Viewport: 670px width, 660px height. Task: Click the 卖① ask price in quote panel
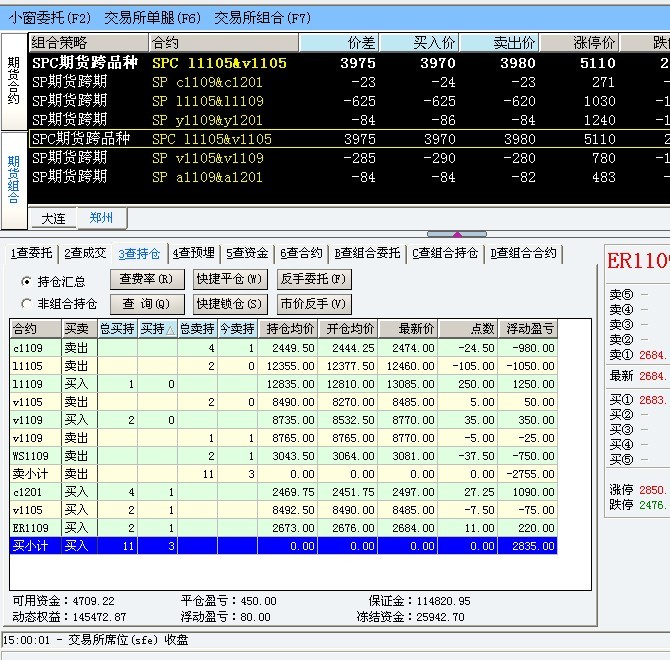coord(653,355)
